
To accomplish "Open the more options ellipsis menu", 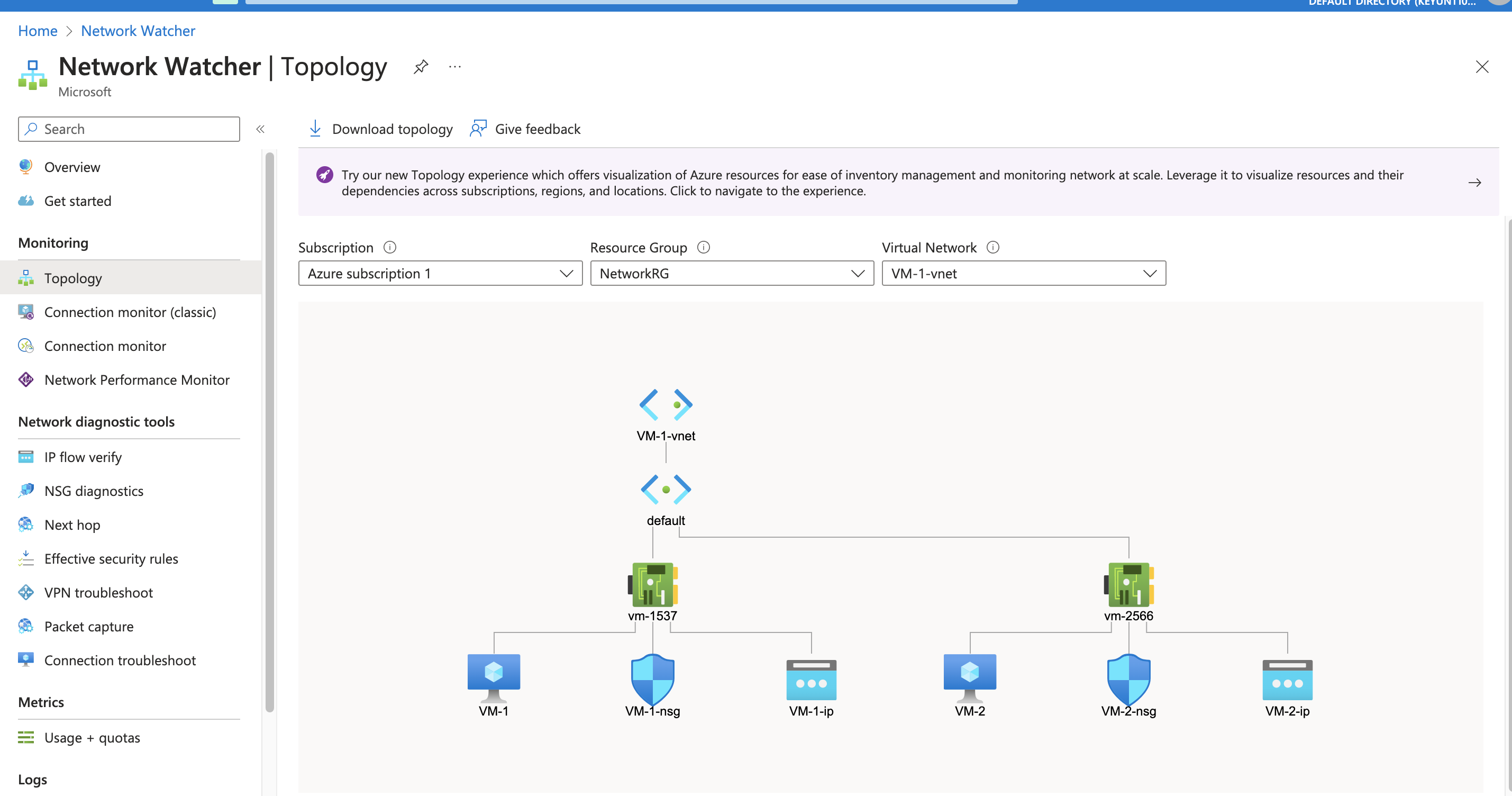I will pos(454,66).
